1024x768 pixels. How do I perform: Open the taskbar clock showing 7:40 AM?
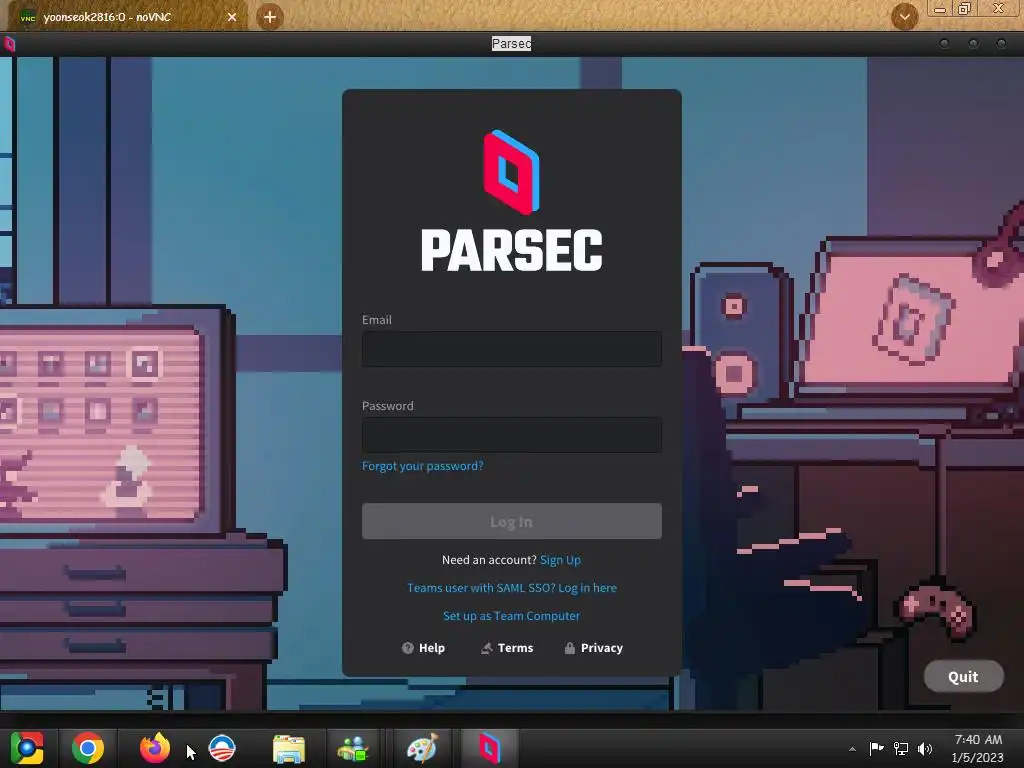point(978,748)
